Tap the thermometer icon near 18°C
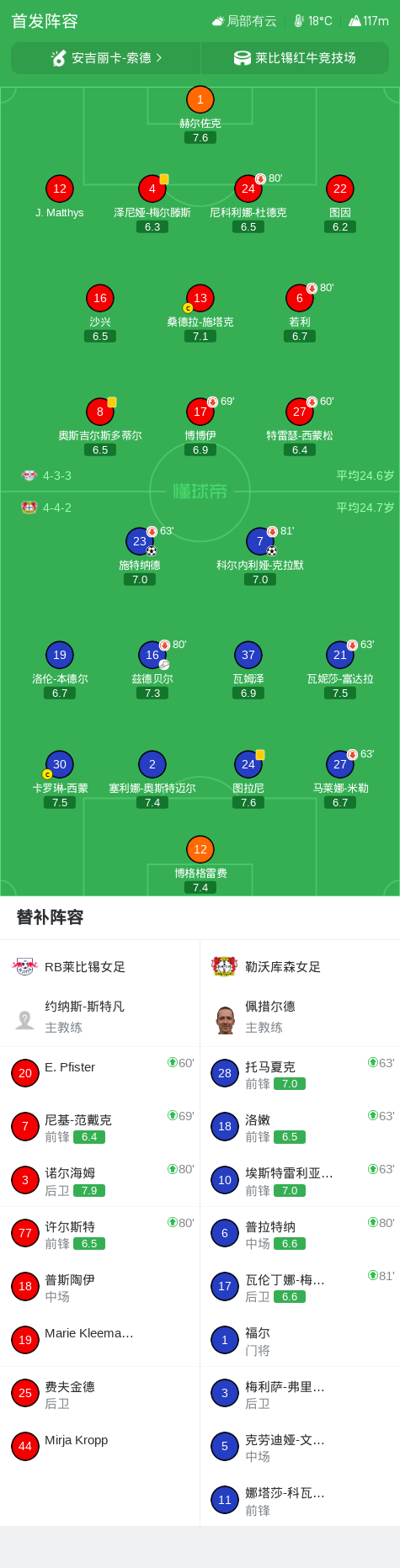Image resolution: width=400 pixels, height=1568 pixels. pyautogui.click(x=298, y=21)
